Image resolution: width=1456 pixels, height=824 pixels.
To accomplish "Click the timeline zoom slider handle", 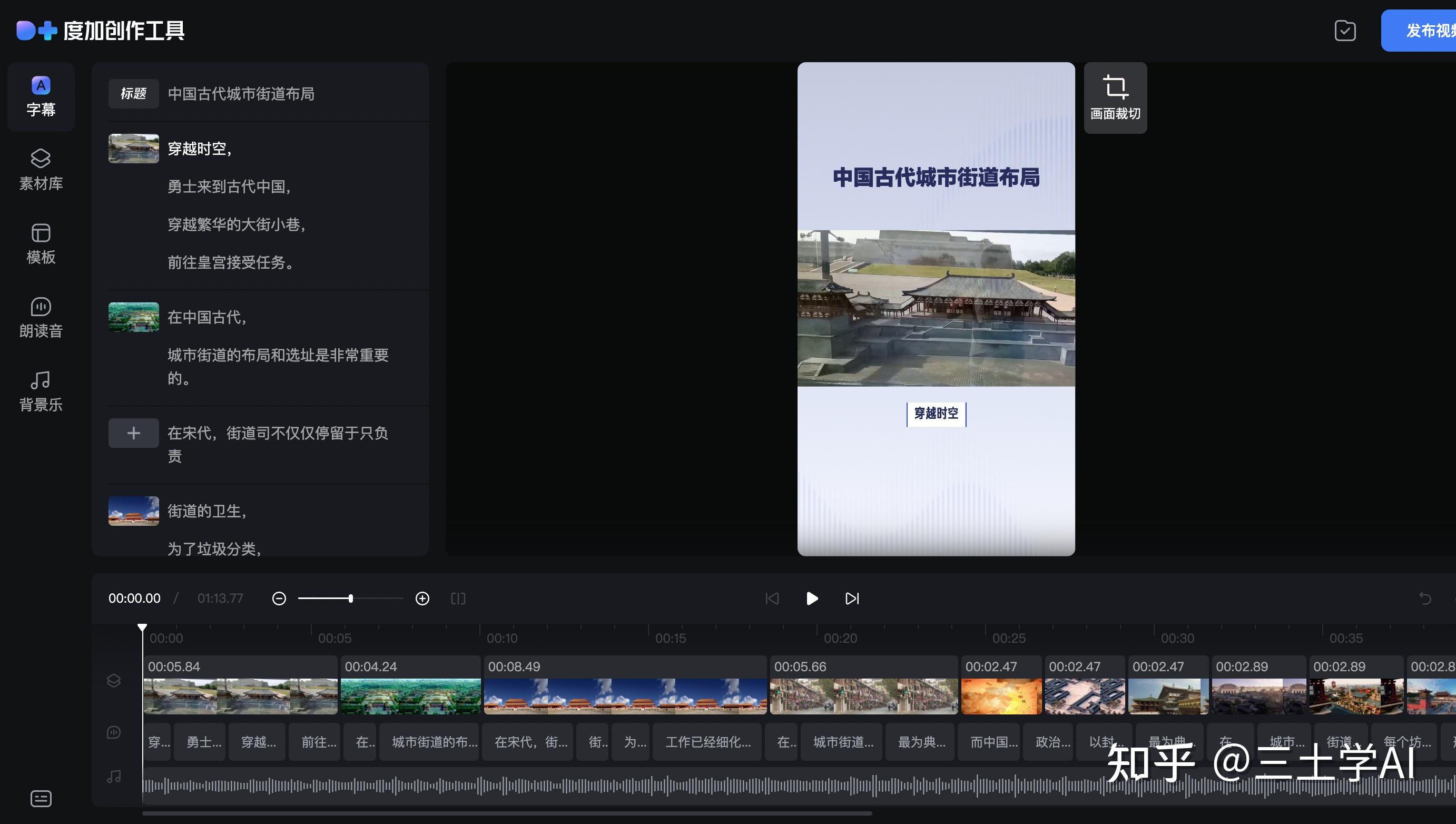I will [351, 597].
